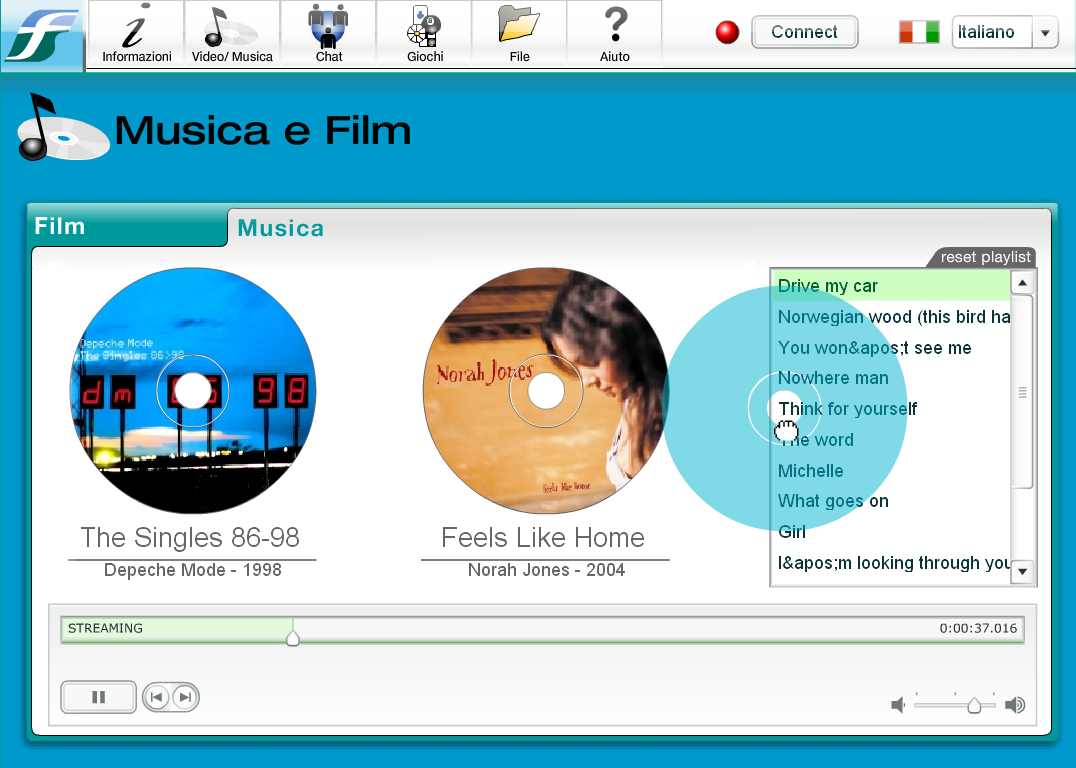Click reset playlist

click(x=985, y=257)
